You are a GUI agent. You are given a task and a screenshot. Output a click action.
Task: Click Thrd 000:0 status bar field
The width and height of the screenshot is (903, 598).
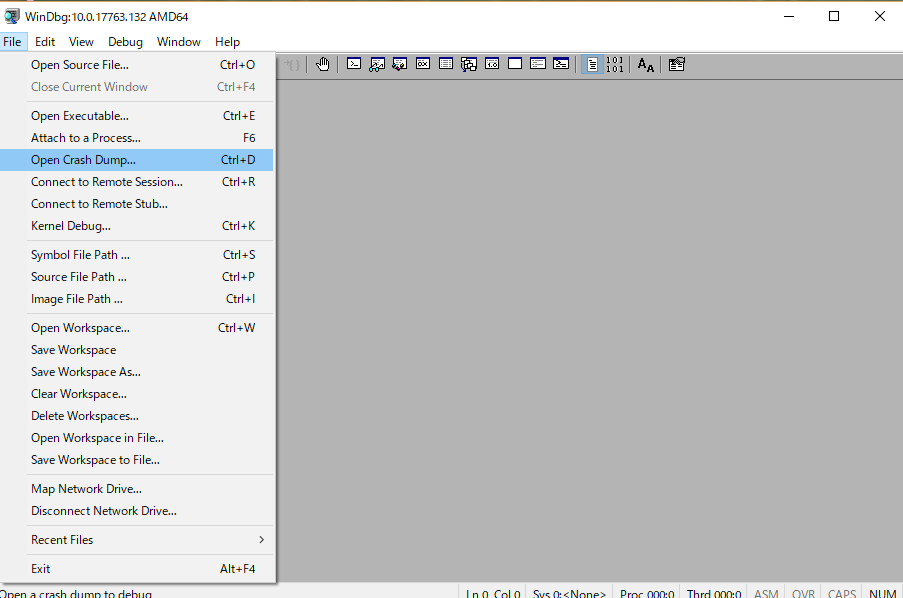(x=714, y=593)
